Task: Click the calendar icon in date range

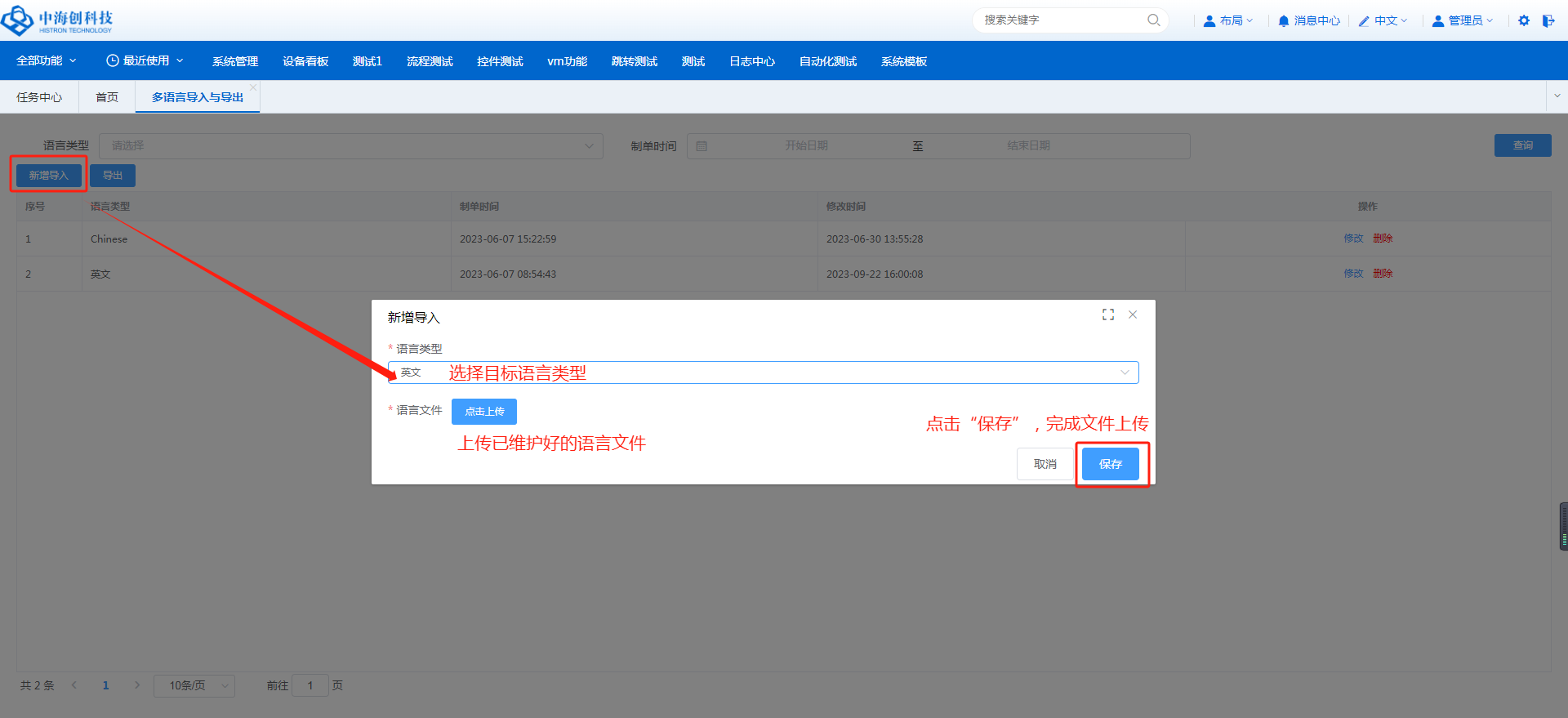Action: coord(702,146)
